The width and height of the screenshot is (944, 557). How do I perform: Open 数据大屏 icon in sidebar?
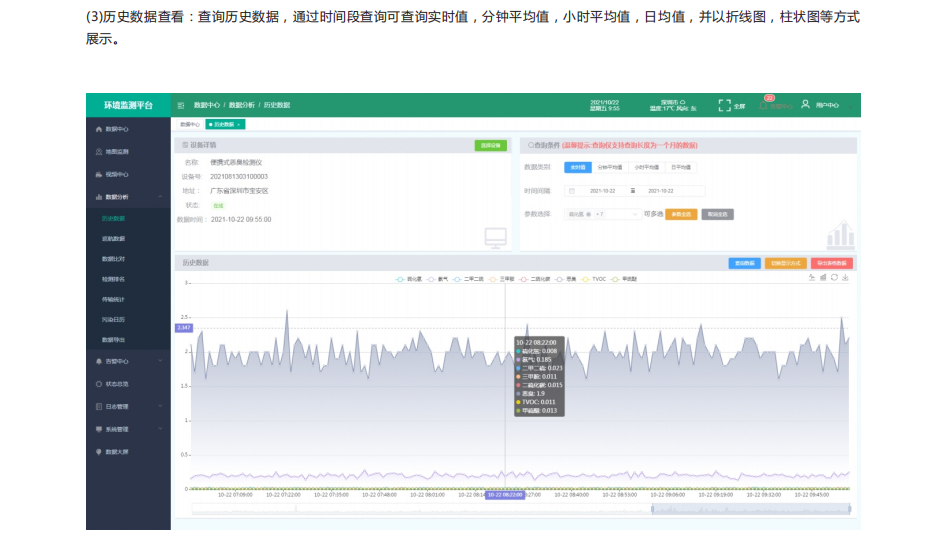99,452
